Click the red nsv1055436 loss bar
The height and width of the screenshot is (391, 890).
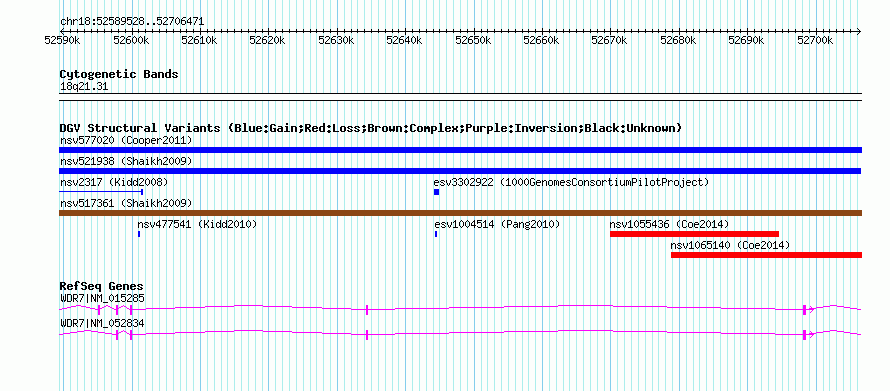click(694, 234)
